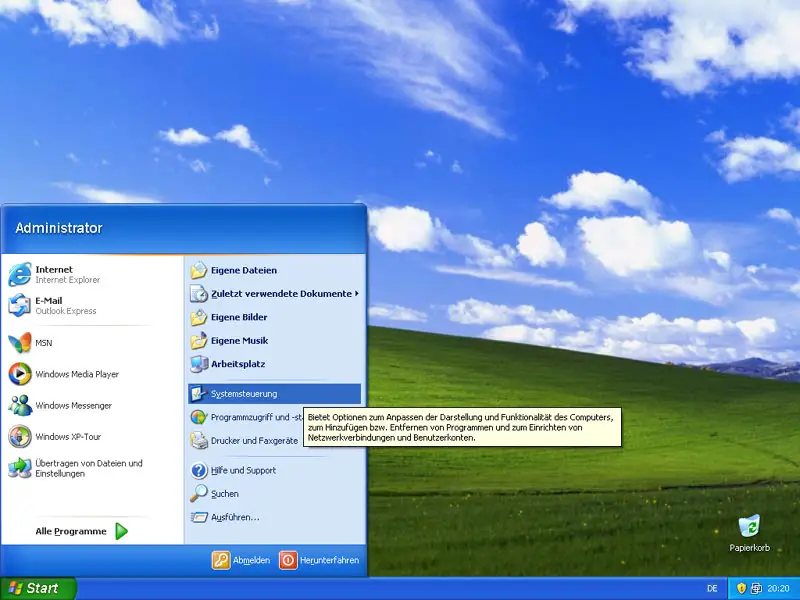Click the Herunterfahren button

click(x=319, y=560)
